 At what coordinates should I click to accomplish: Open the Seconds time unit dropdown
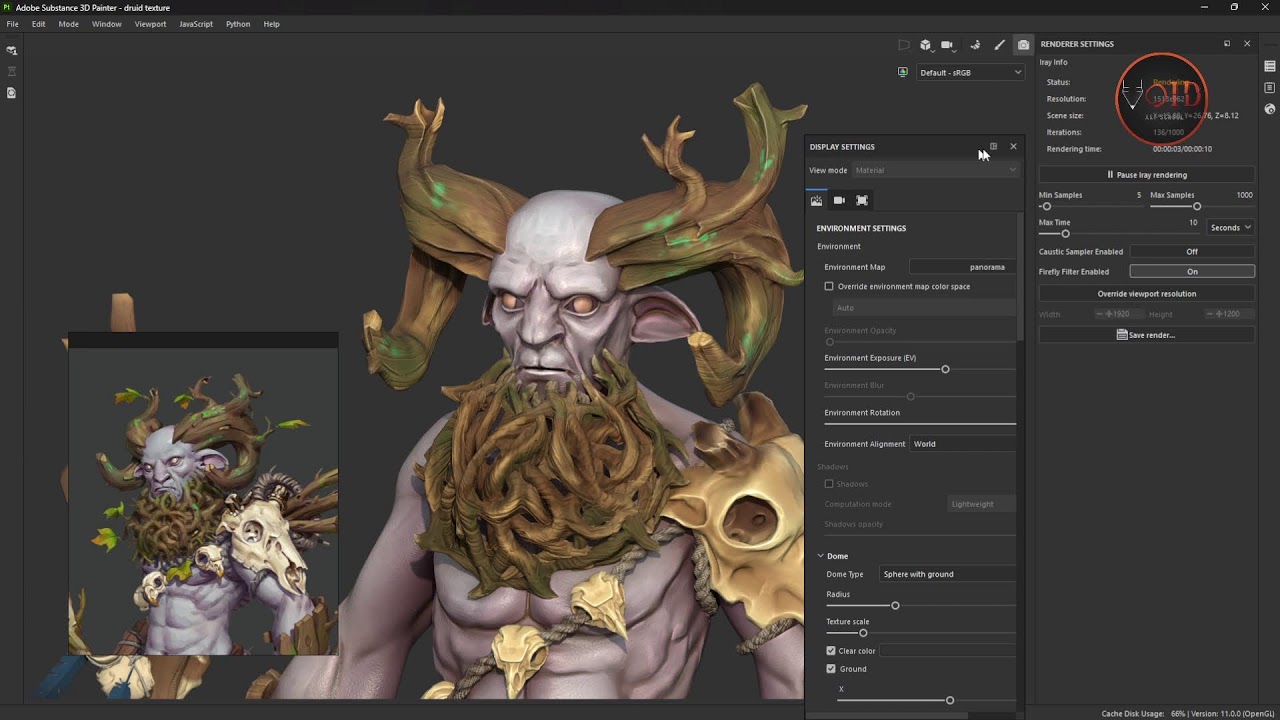click(1231, 228)
